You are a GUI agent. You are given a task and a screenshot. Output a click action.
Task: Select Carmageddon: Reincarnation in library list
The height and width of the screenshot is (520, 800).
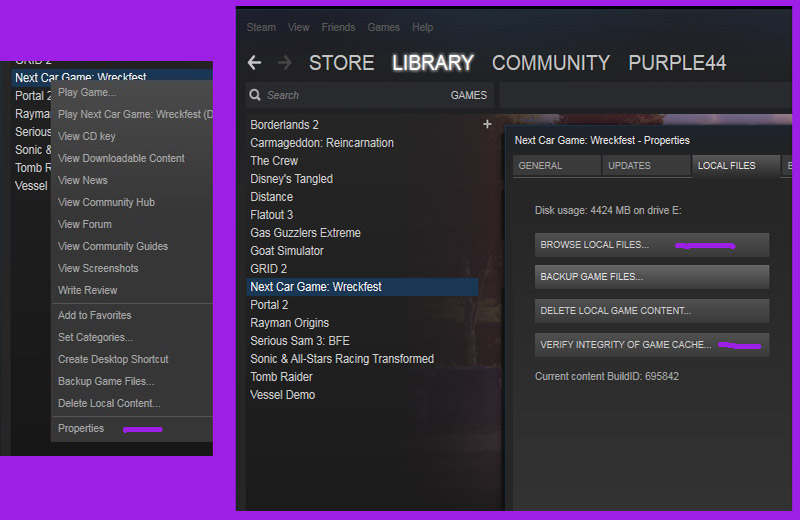coord(322,143)
